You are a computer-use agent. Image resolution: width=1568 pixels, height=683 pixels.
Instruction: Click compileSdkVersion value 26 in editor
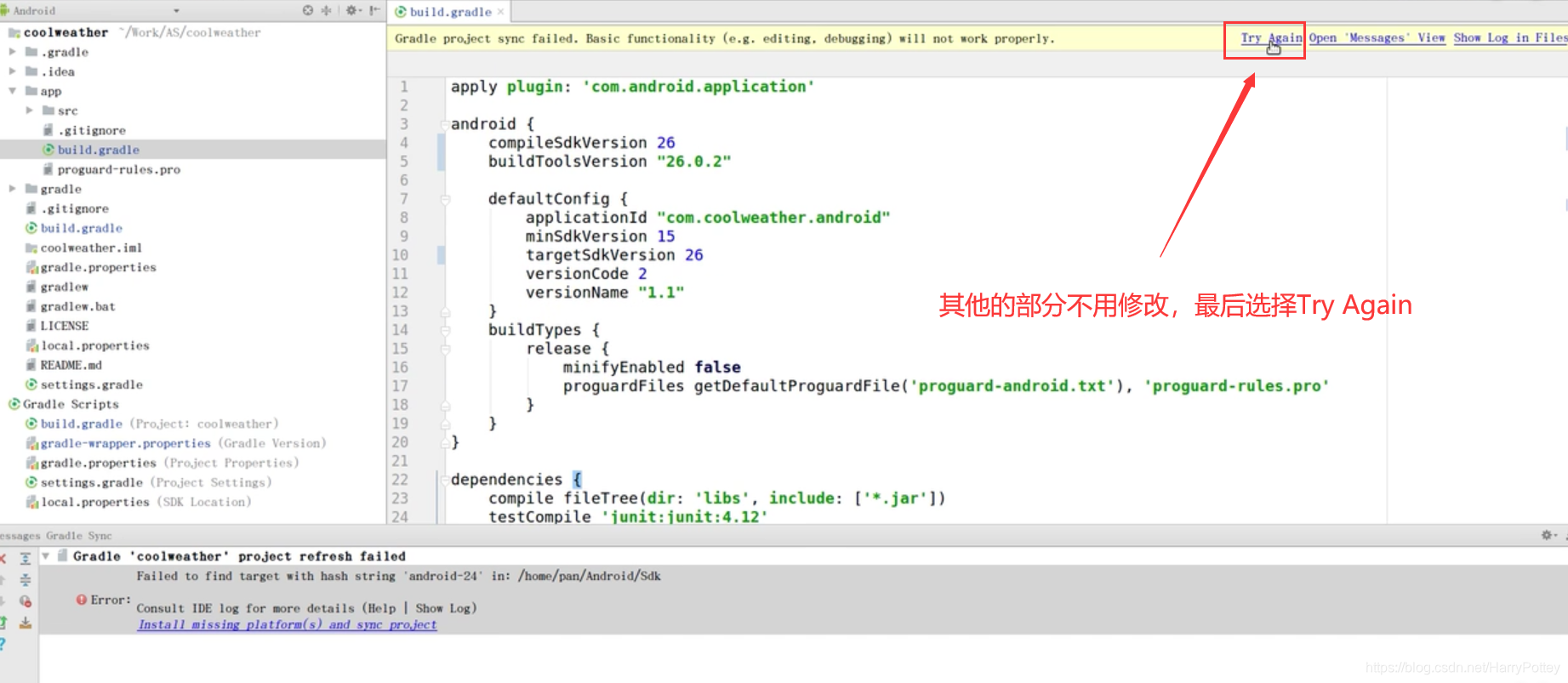(x=665, y=143)
